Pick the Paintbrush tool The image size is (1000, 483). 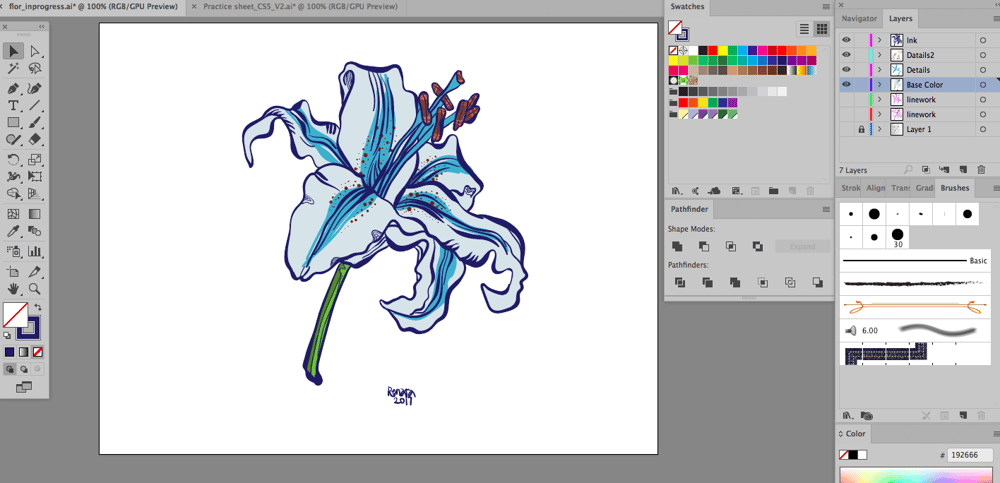[35, 122]
